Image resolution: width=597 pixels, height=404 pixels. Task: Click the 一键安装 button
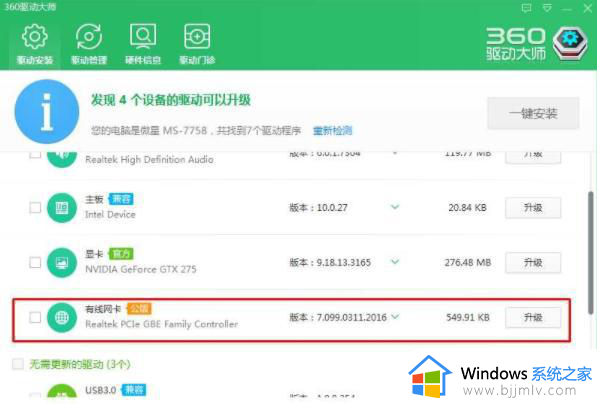[533, 113]
